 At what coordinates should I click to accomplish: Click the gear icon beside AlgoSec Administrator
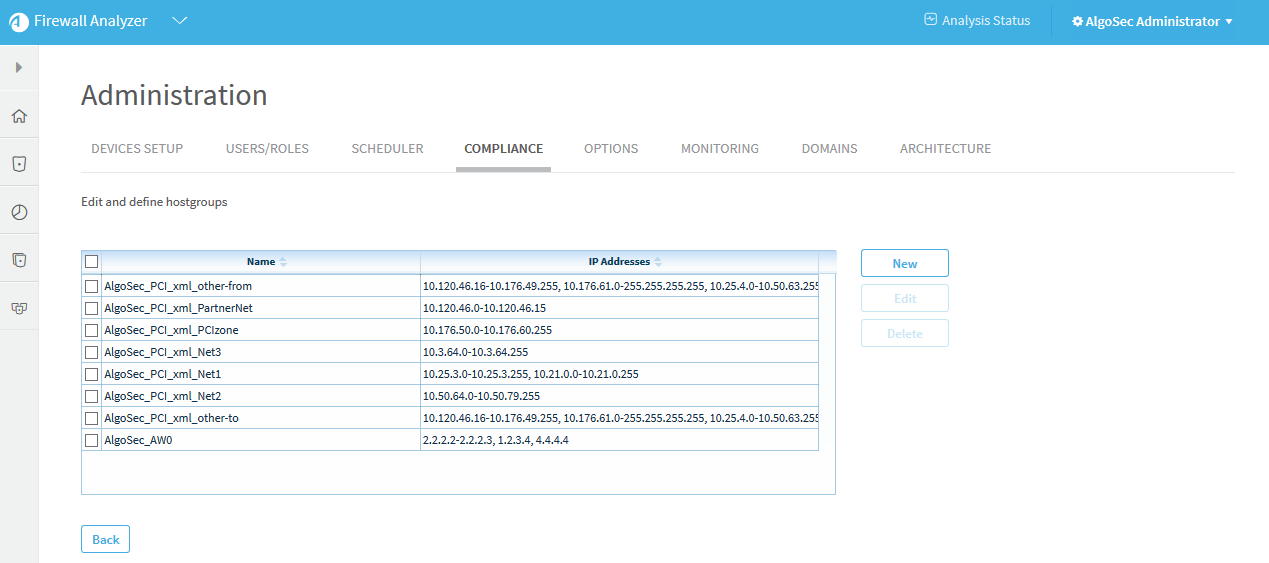(x=1077, y=22)
